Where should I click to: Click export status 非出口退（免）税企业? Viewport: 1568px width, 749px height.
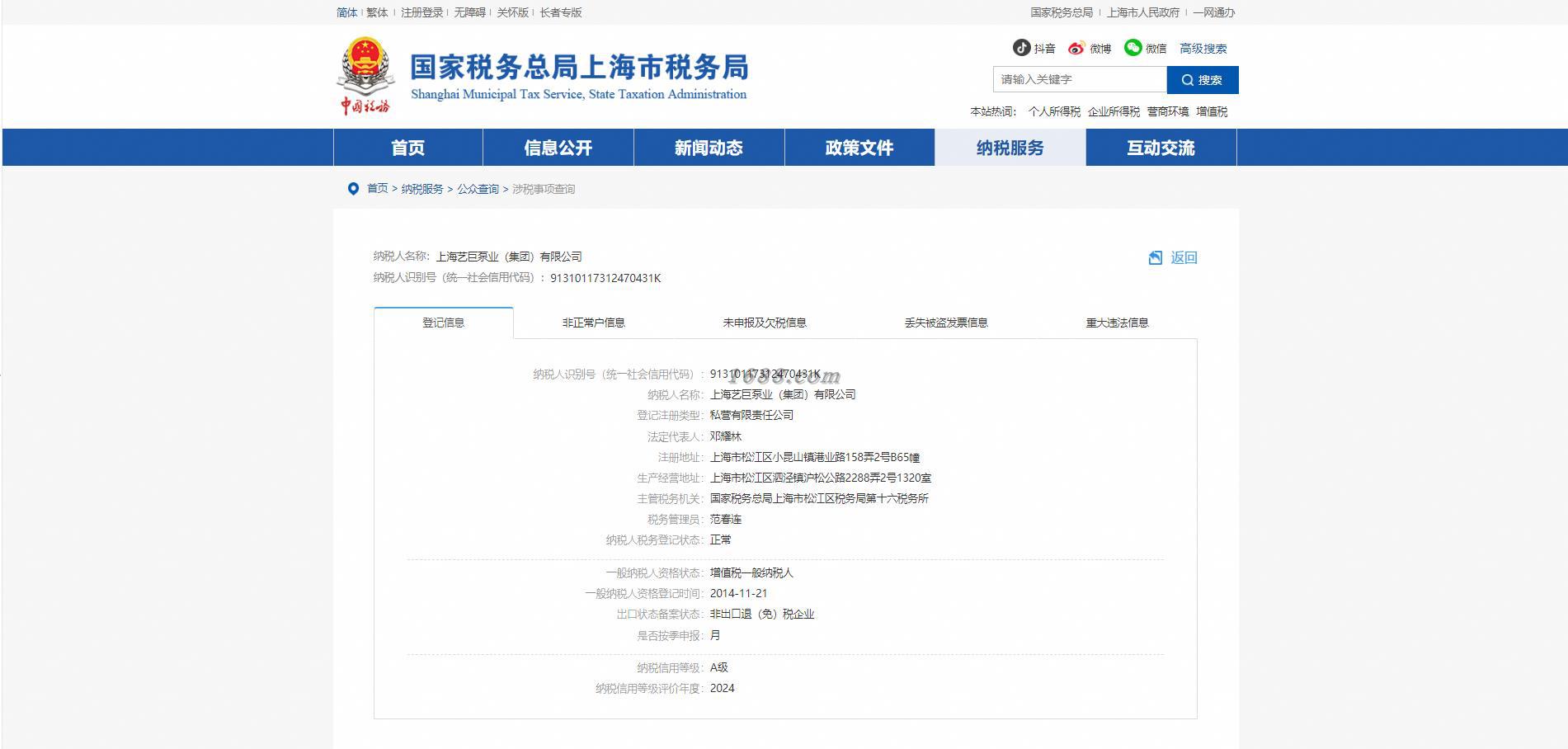click(x=762, y=614)
